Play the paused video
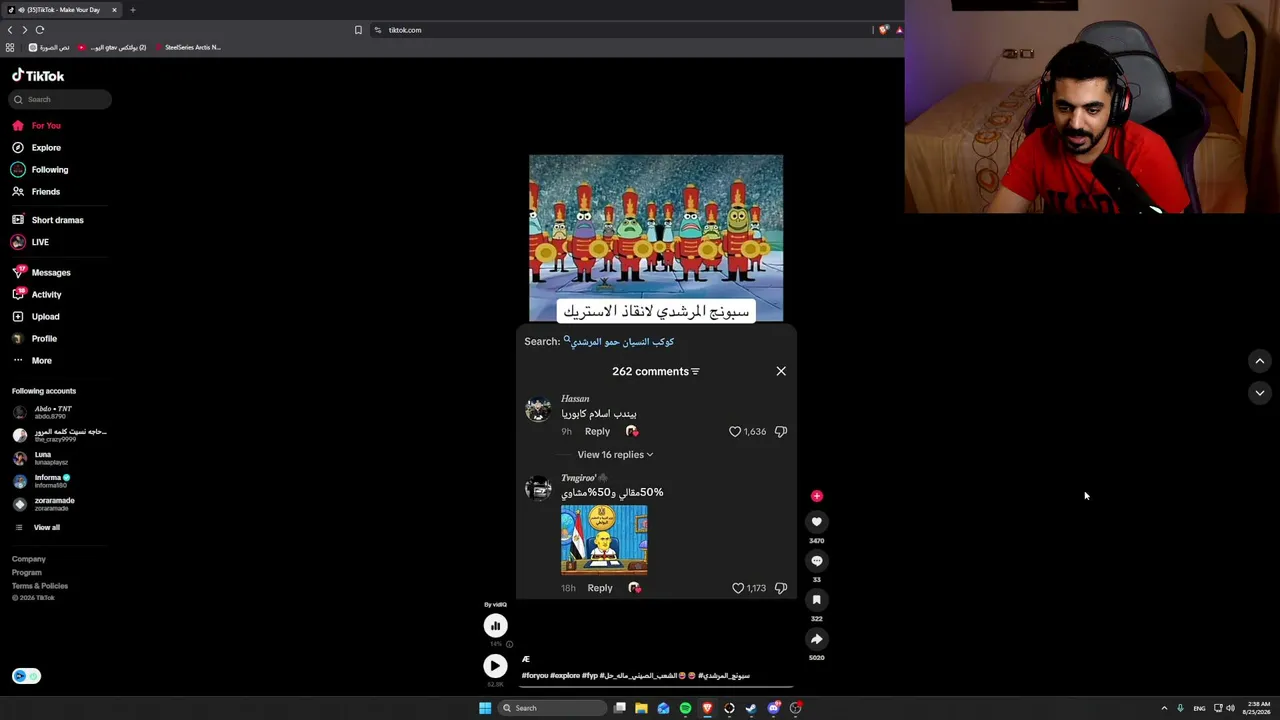Viewport: 1280px width, 720px height. click(495, 666)
